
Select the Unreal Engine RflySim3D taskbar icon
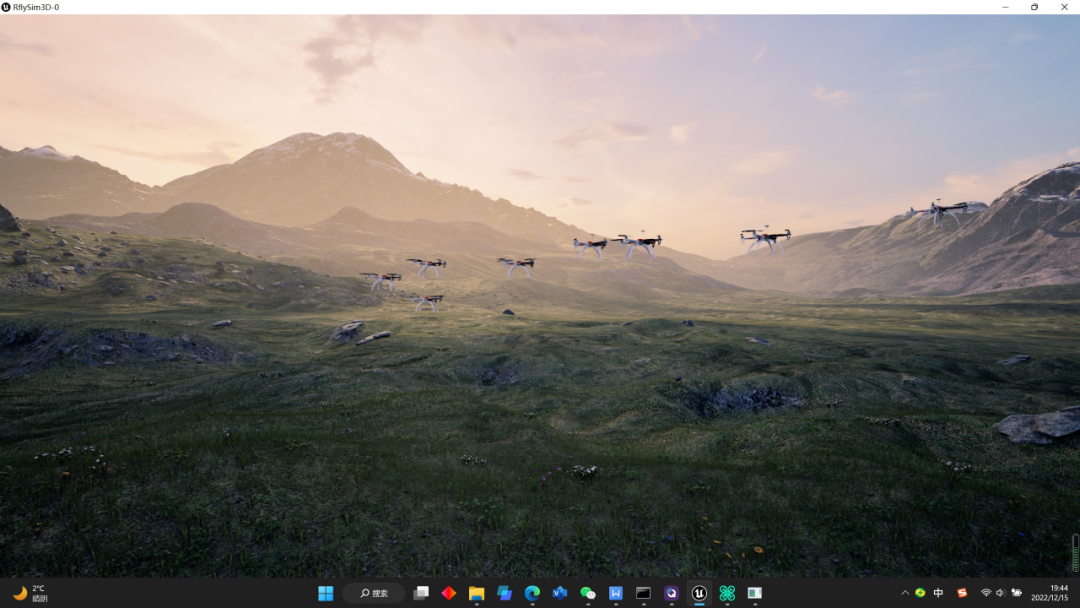tap(699, 593)
